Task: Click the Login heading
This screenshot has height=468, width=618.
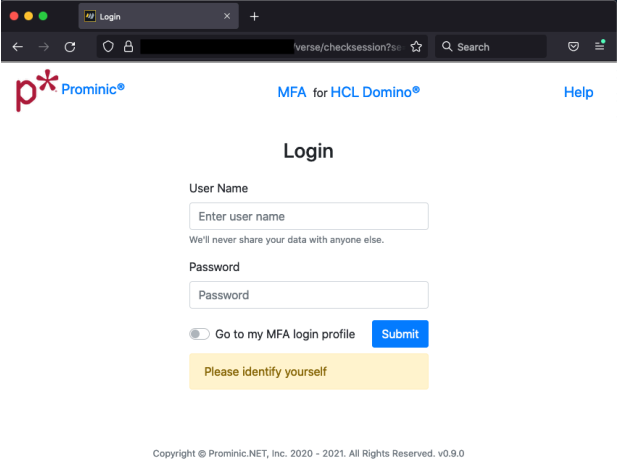Action: 308,151
